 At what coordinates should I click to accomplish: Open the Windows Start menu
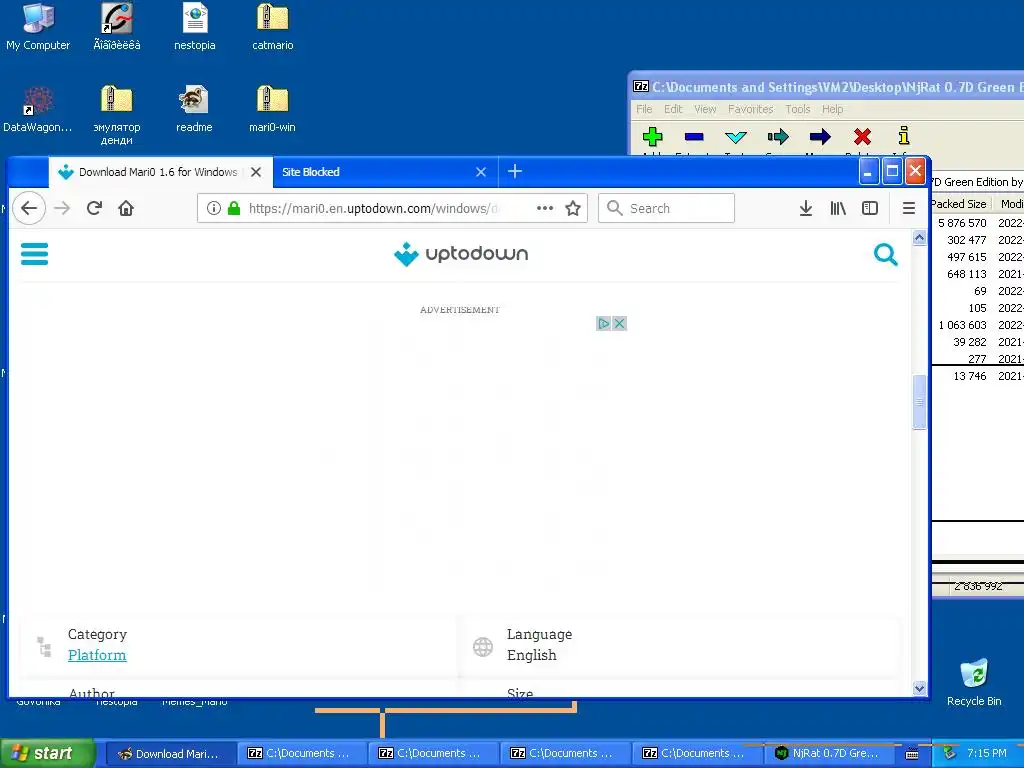[x=47, y=753]
